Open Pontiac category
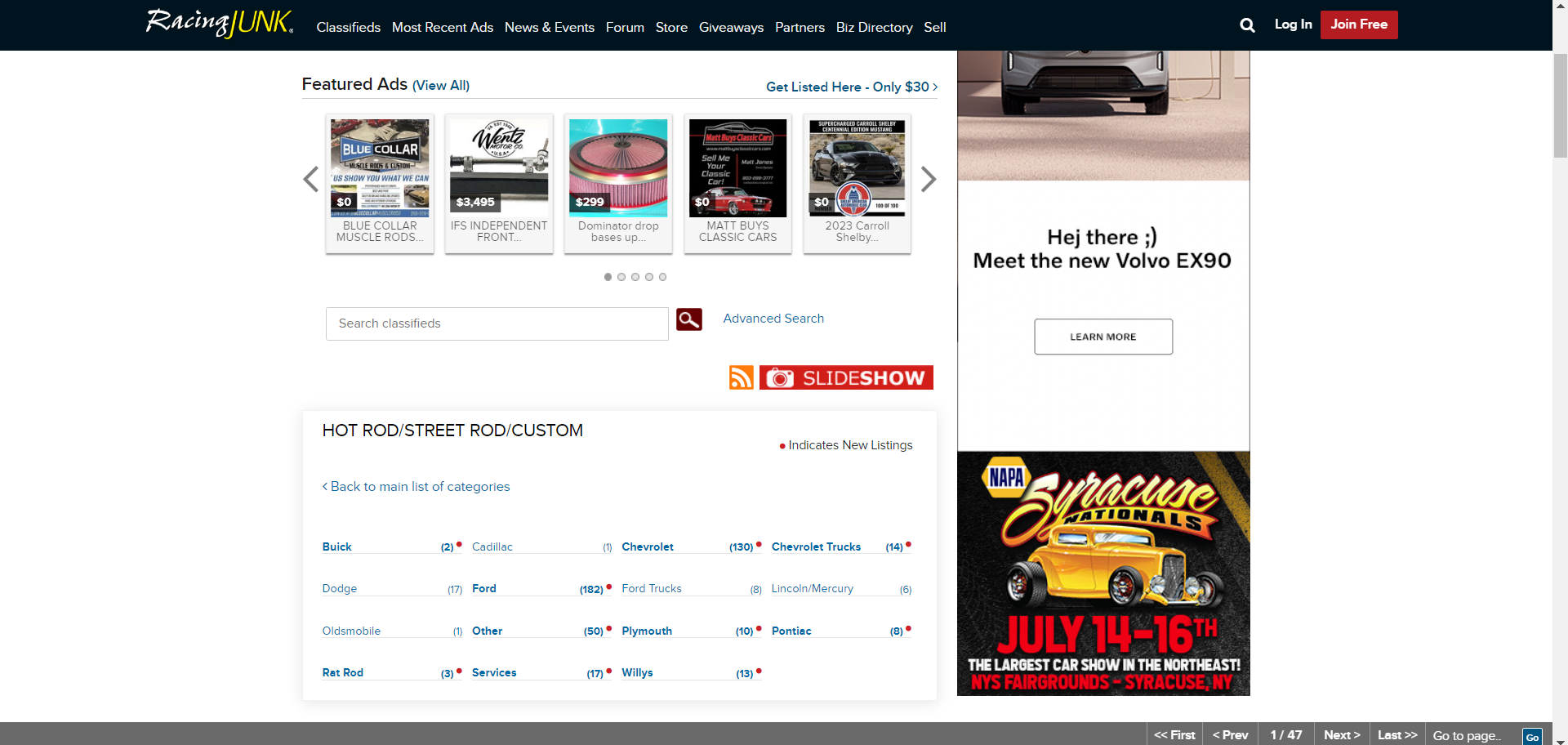The width and height of the screenshot is (1568, 745). click(x=791, y=631)
